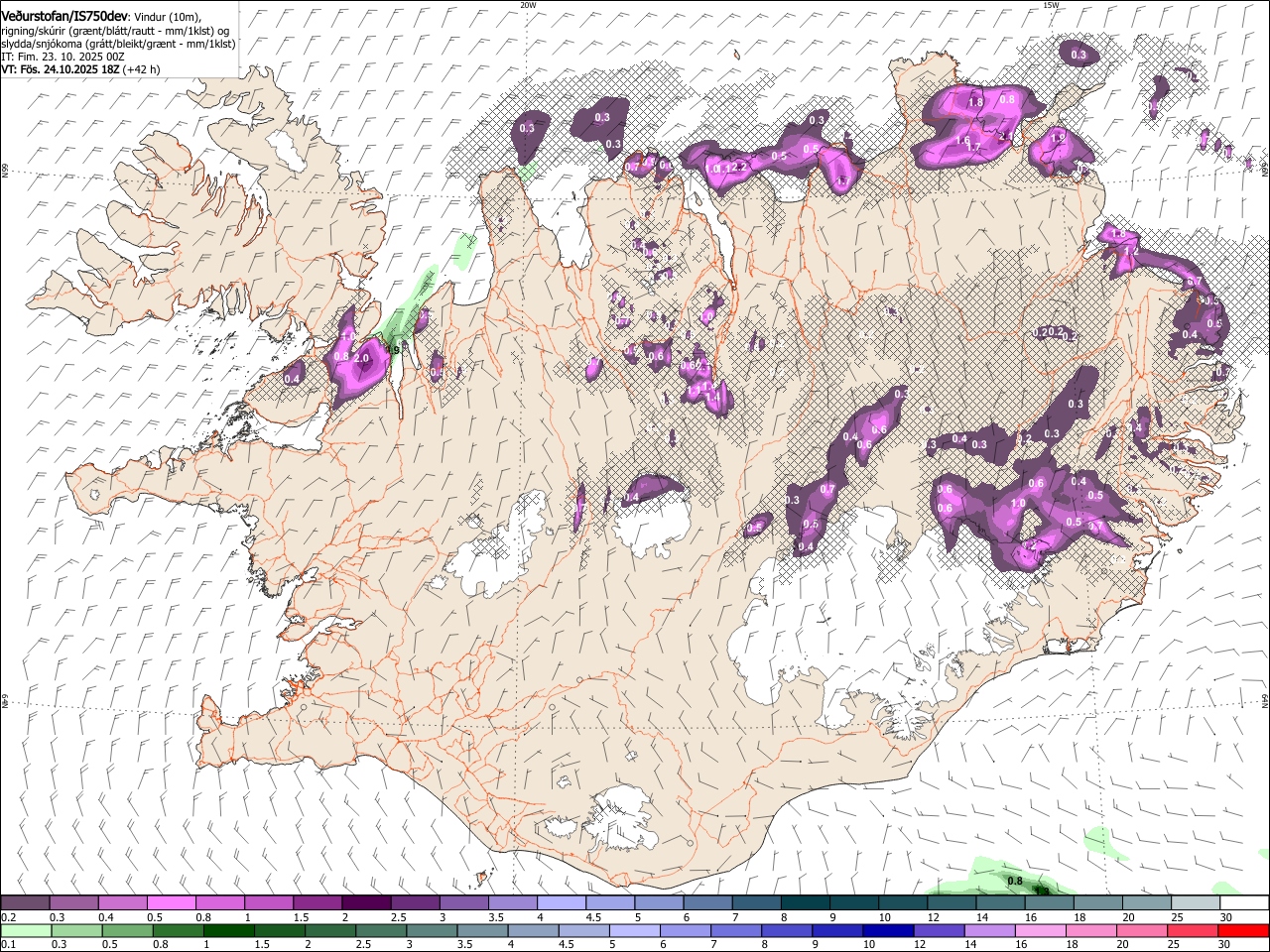Click the 2.0 snowfall value in western fjord
Image resolution: width=1270 pixels, height=952 pixels.
(361, 358)
